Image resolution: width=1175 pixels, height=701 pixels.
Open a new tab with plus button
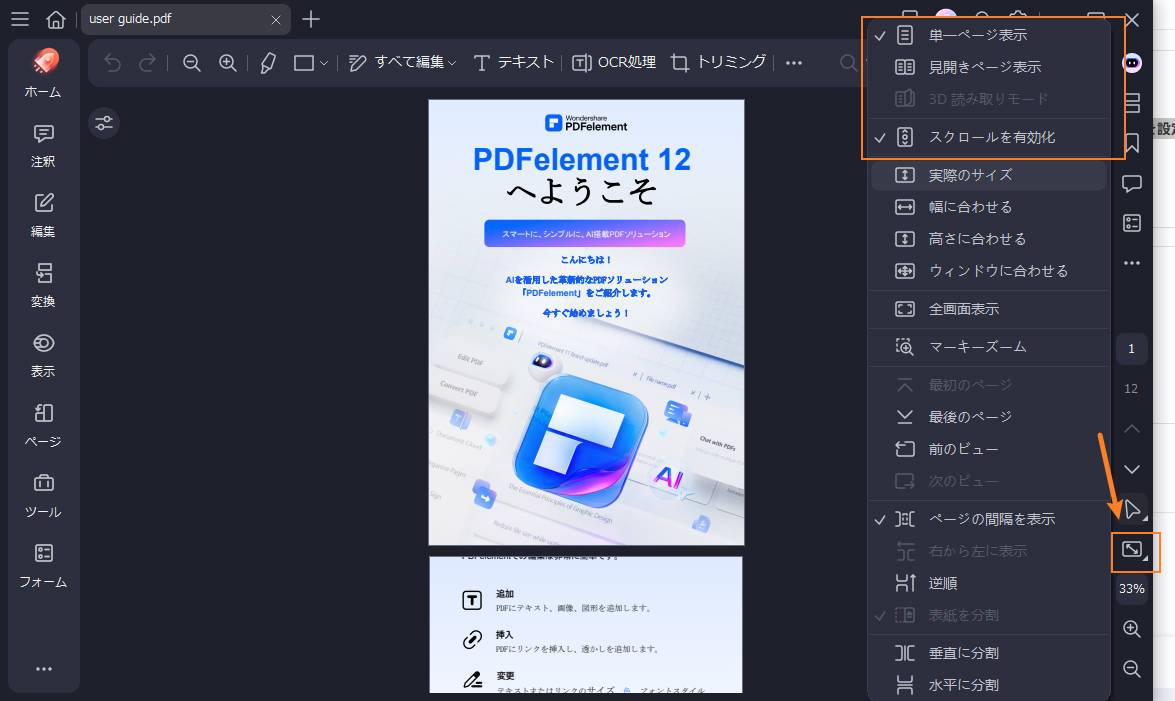(313, 18)
